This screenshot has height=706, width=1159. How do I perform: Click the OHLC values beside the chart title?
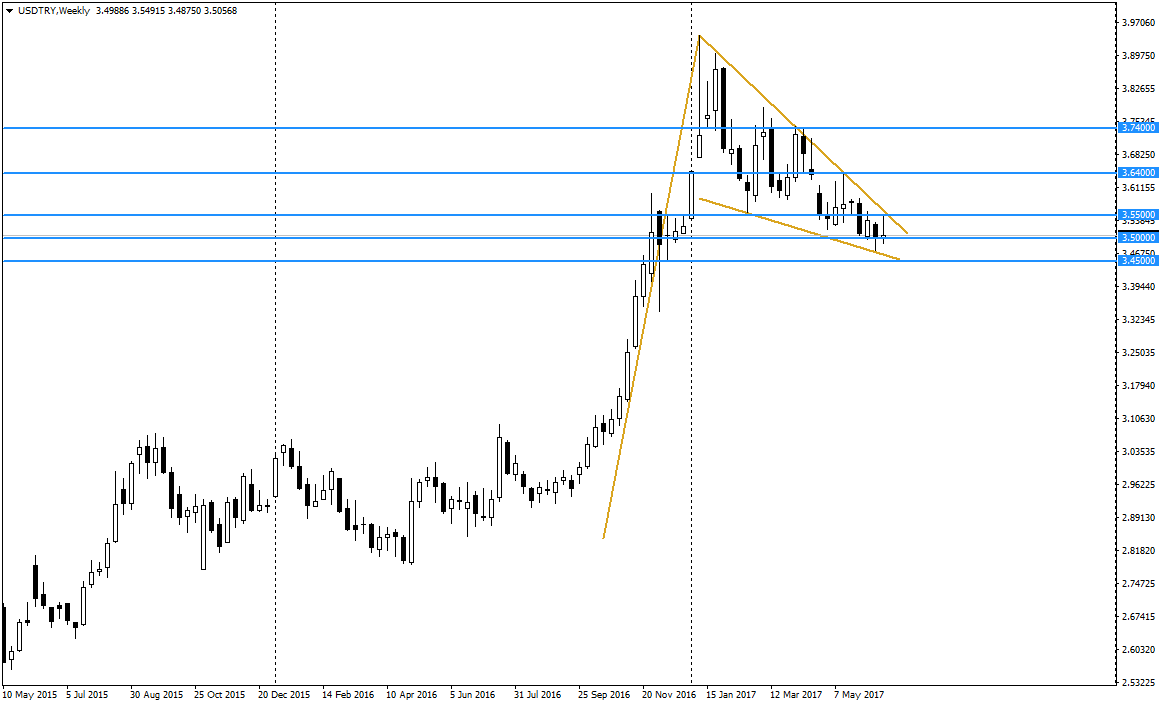tap(166, 10)
